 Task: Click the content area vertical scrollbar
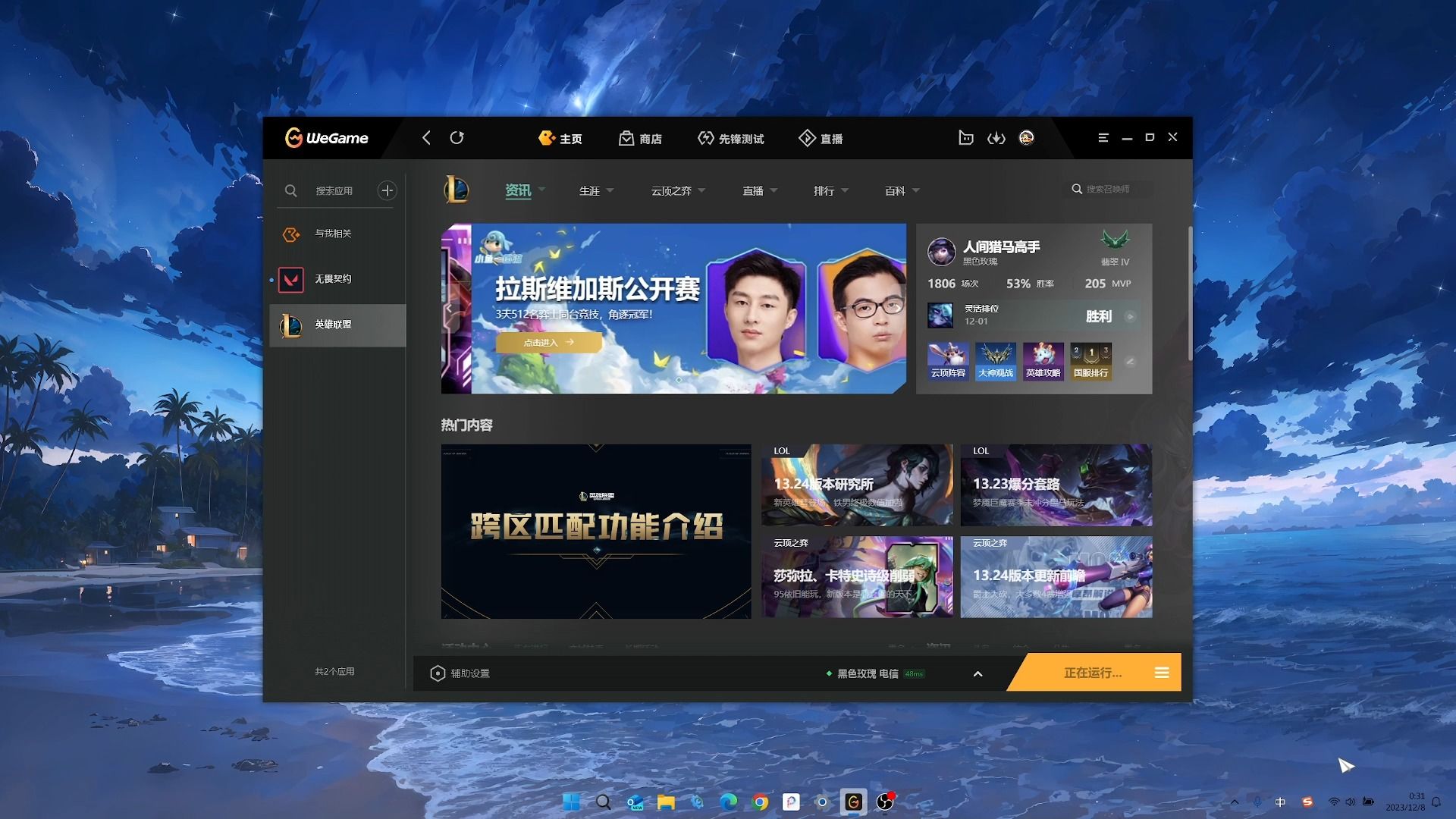[x=1190, y=293]
